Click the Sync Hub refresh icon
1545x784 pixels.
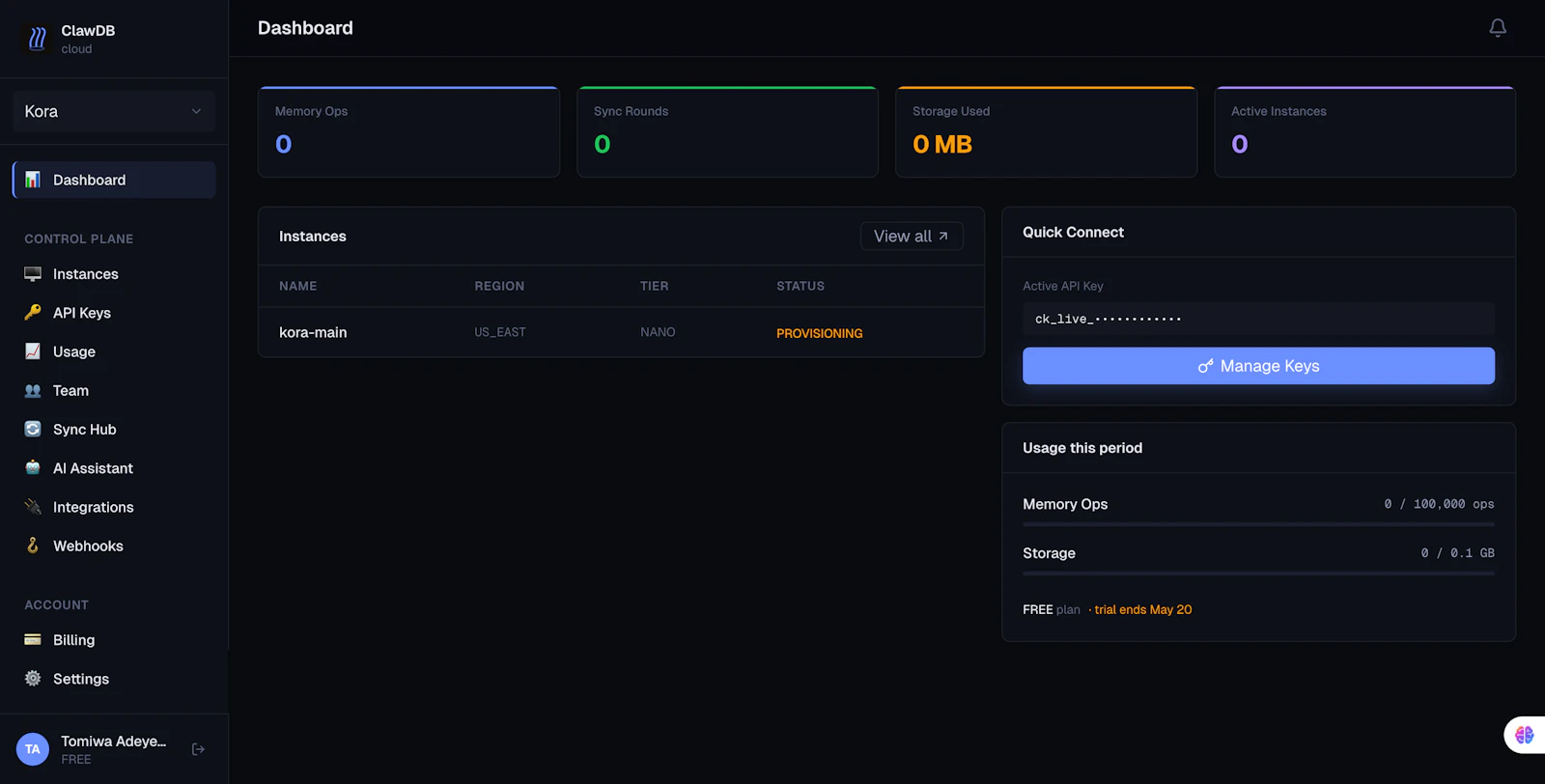pos(33,429)
